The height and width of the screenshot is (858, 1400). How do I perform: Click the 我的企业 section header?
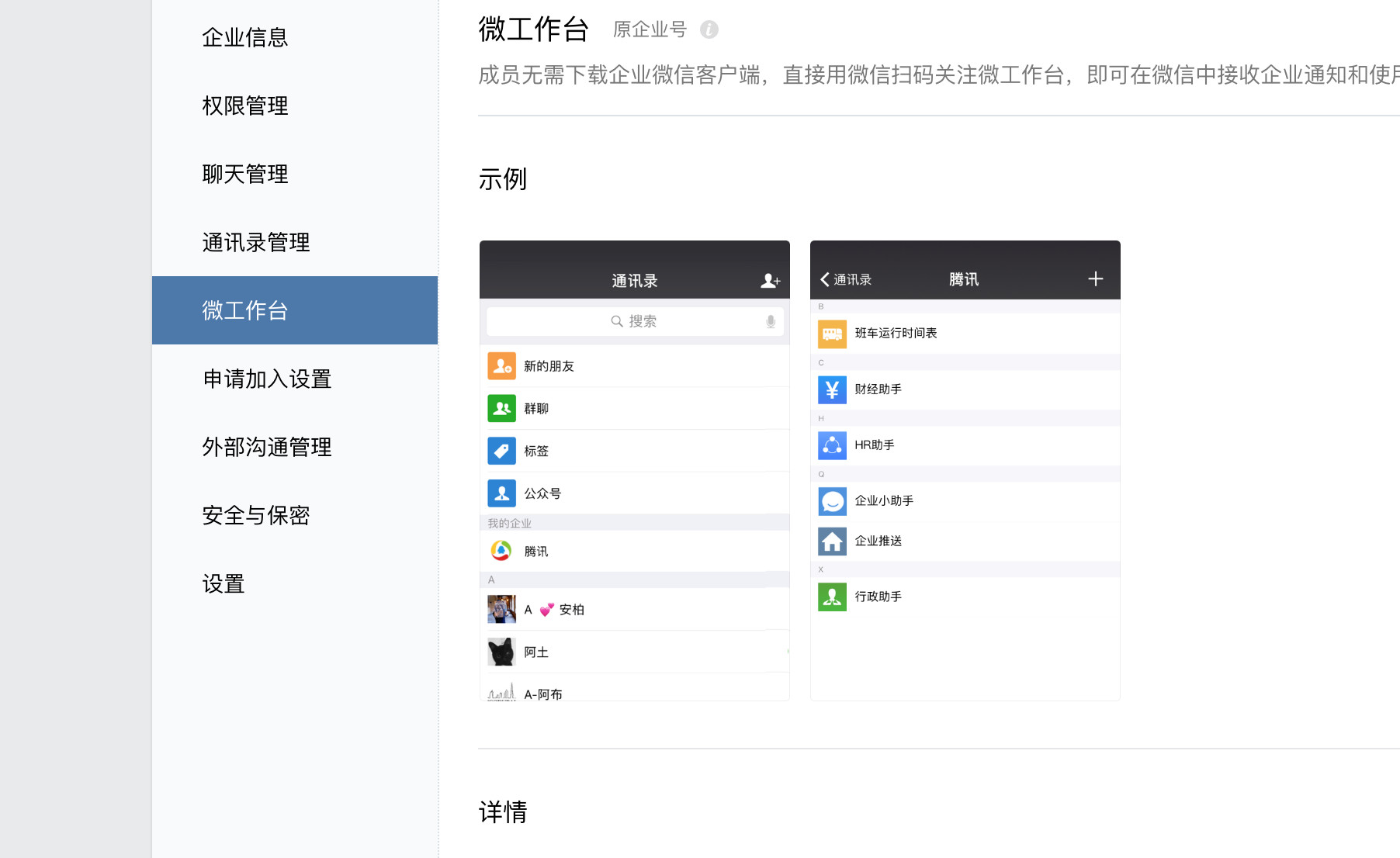[635, 523]
